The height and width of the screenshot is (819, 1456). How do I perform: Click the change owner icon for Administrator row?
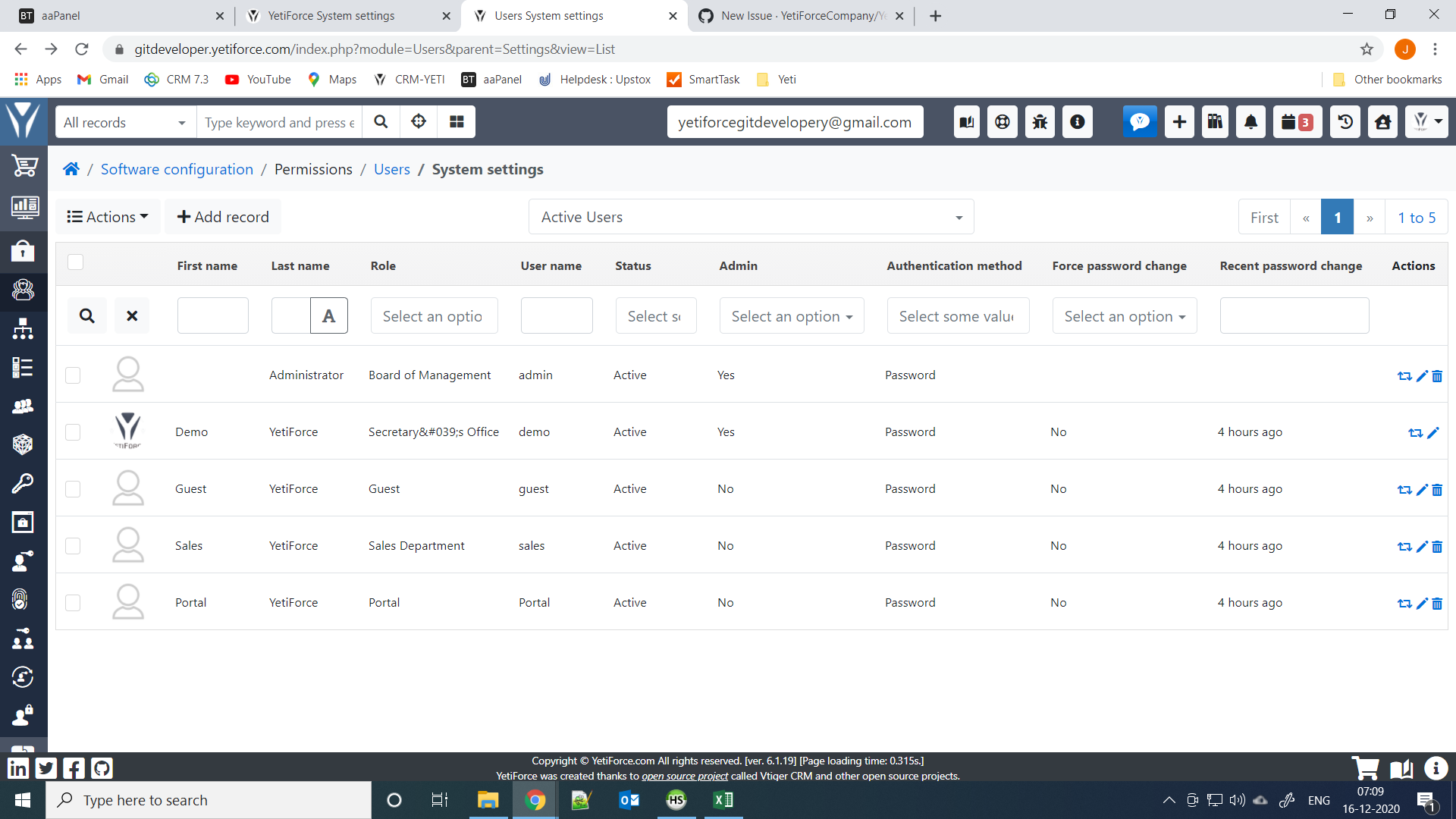[x=1404, y=376]
